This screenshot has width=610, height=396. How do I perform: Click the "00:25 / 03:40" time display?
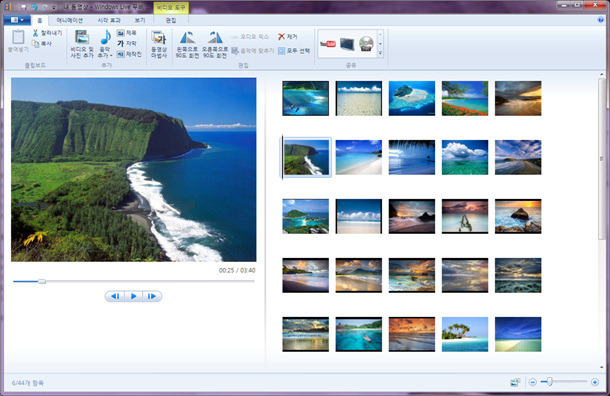point(237,270)
